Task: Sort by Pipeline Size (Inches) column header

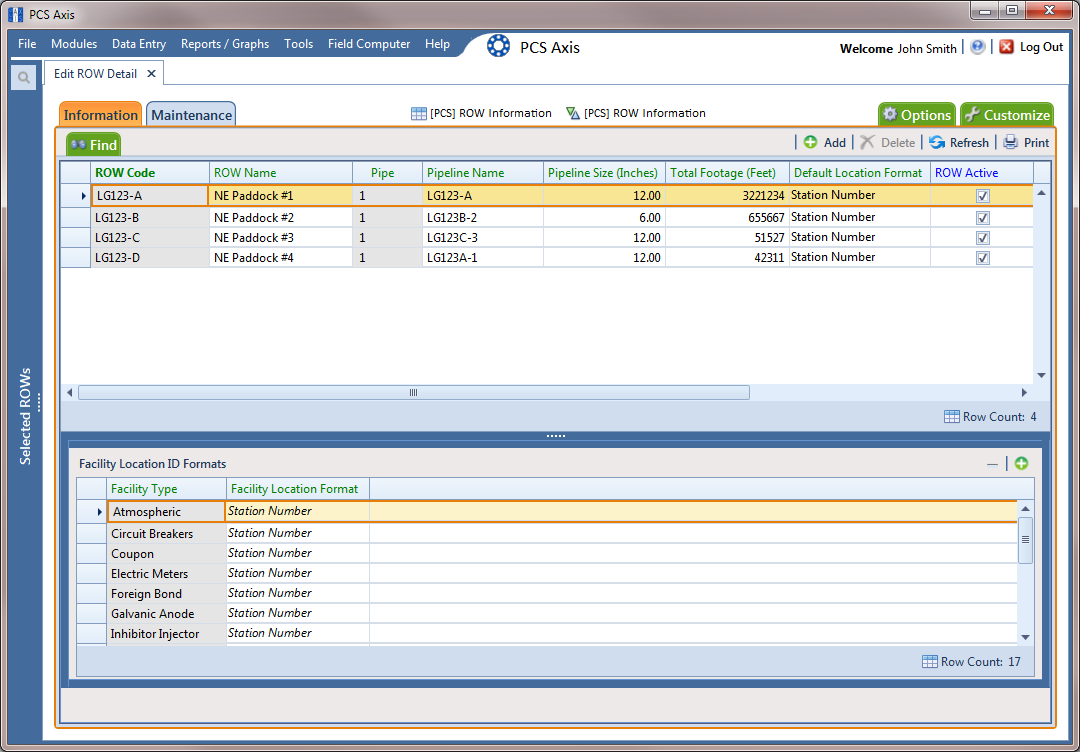Action: coord(603,173)
